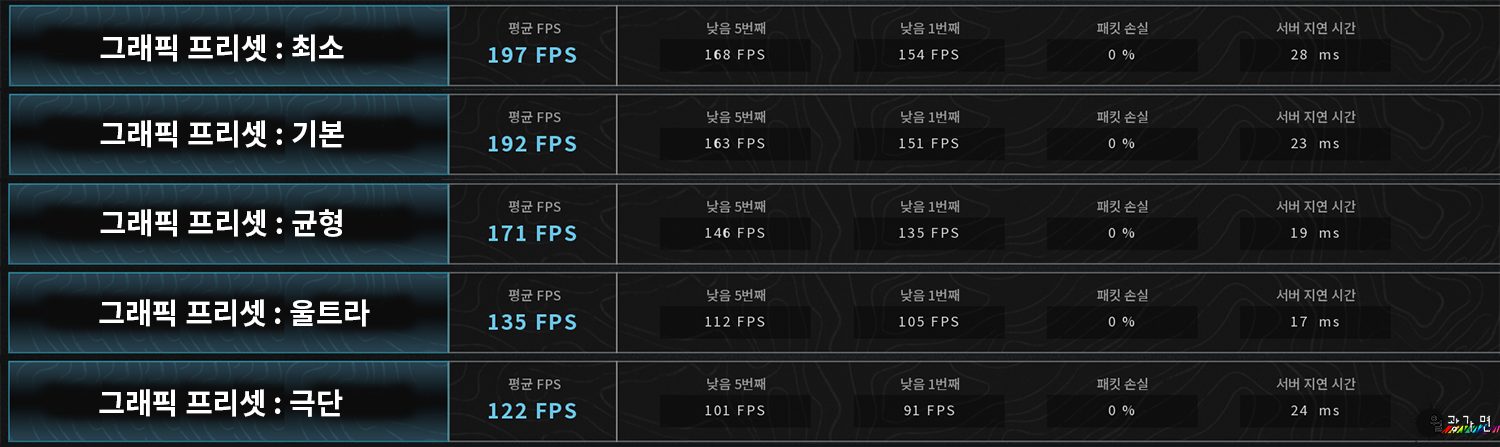The image size is (1500, 447).
Task: Open the 그래픽 프리셋 : 울트라 preset panel
Action: [228, 314]
